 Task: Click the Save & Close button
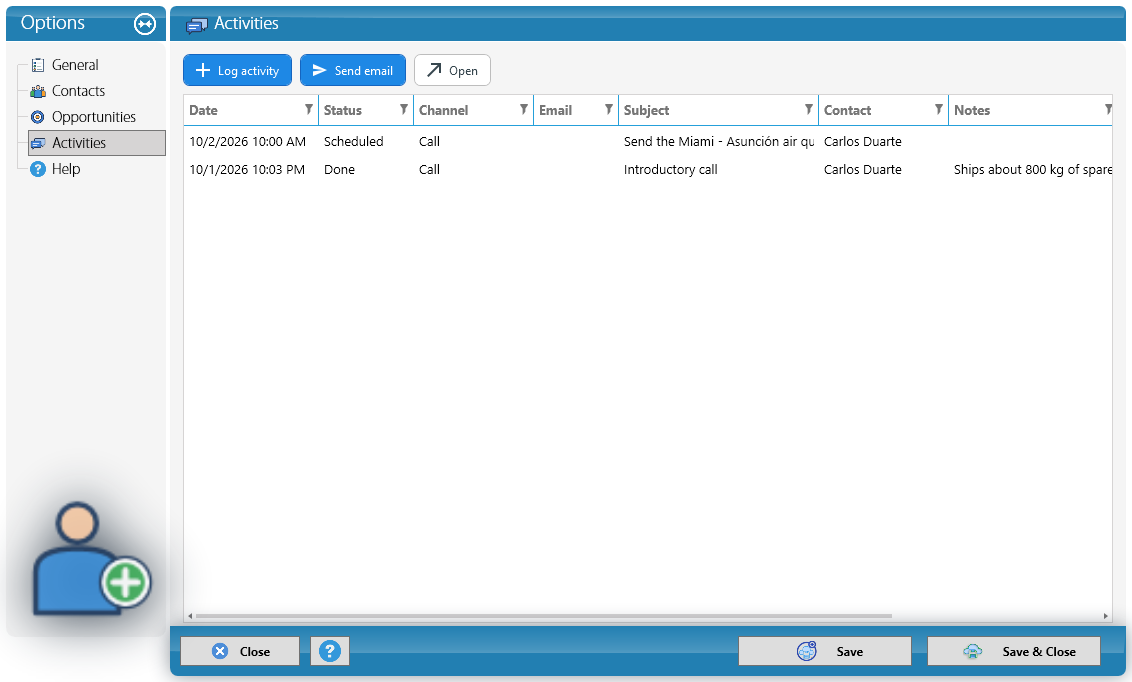pos(1014,651)
